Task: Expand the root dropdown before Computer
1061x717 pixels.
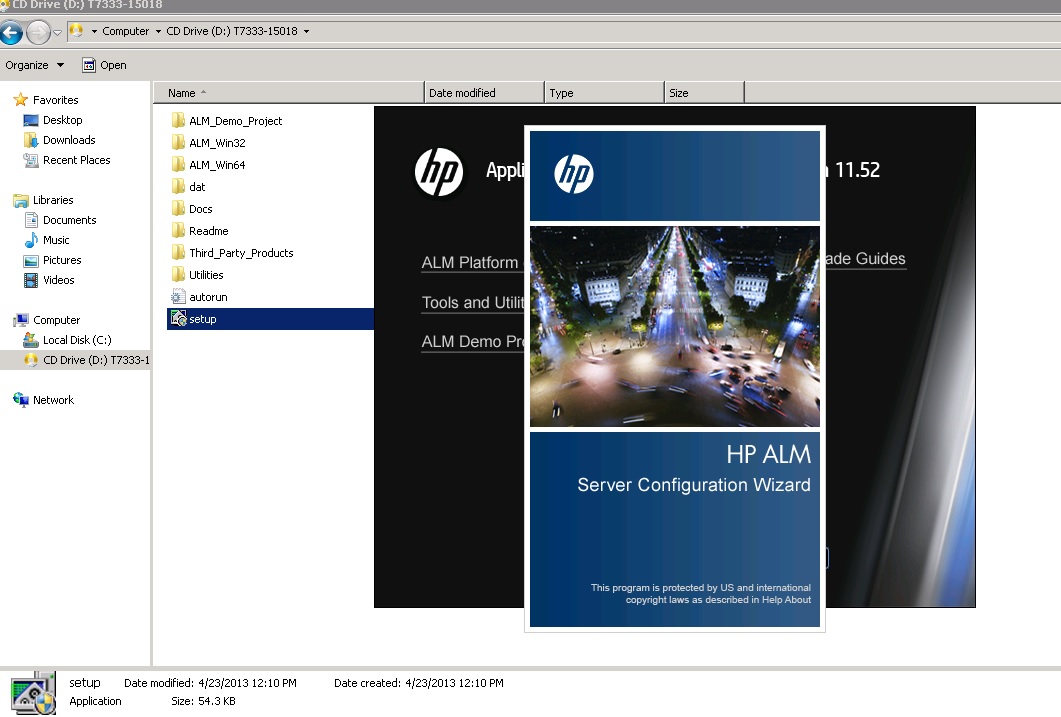Action: [x=94, y=31]
